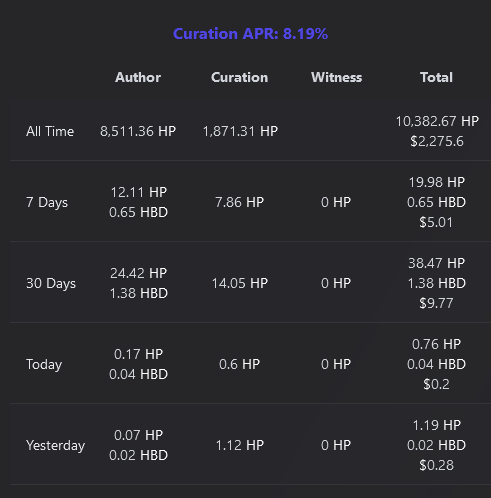Select the Curation column header

(x=240, y=77)
